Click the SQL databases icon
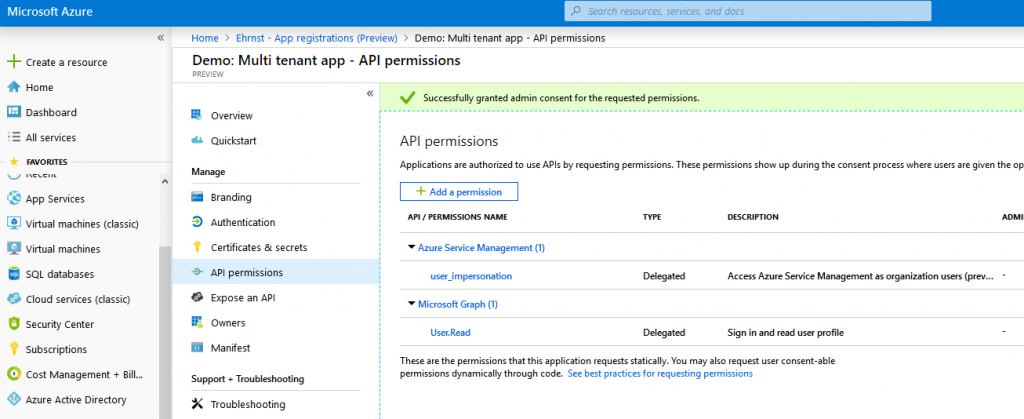Screen dimensions: 1024x419 point(14,274)
